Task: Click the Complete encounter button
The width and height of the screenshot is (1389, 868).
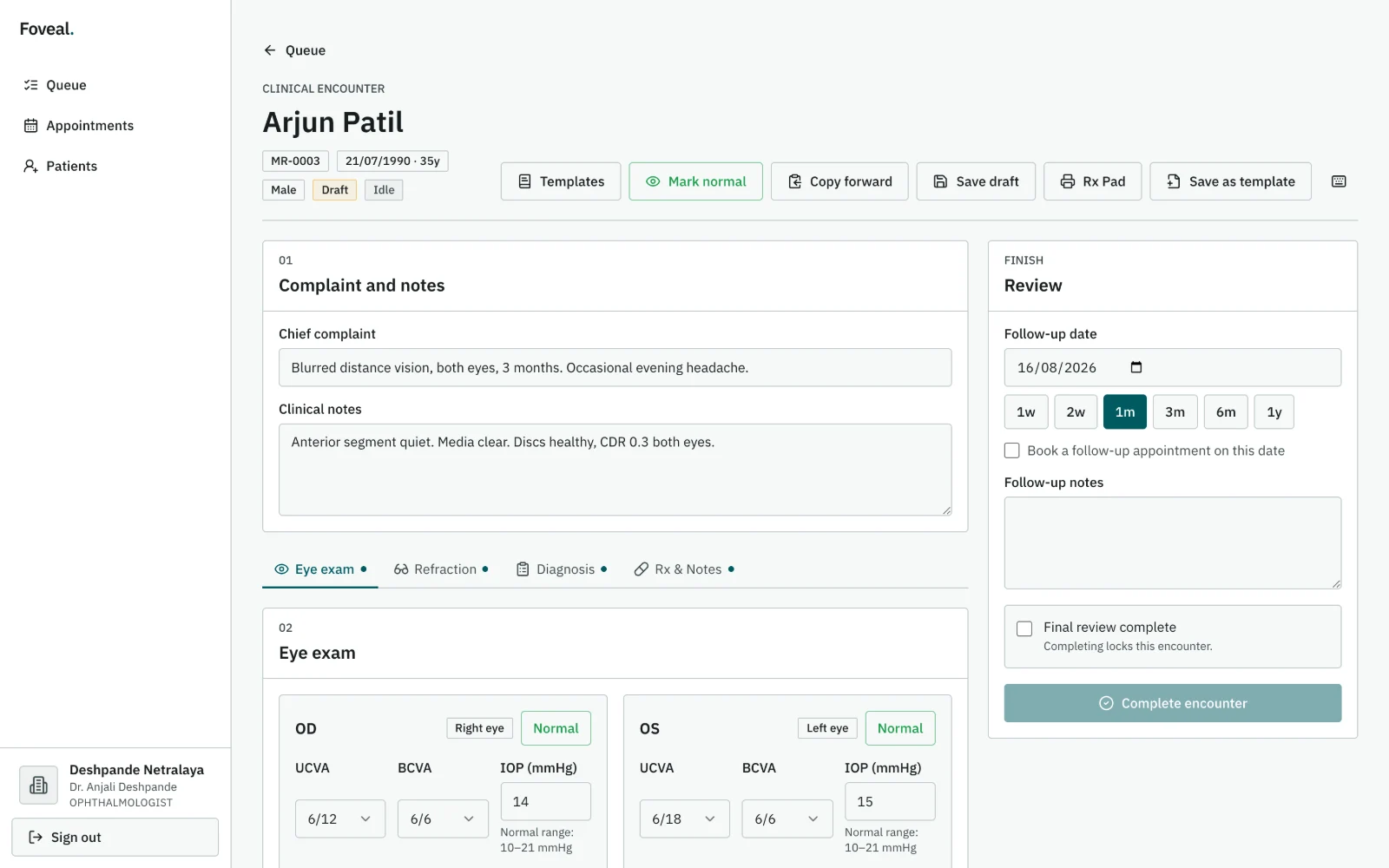Action: (x=1172, y=703)
